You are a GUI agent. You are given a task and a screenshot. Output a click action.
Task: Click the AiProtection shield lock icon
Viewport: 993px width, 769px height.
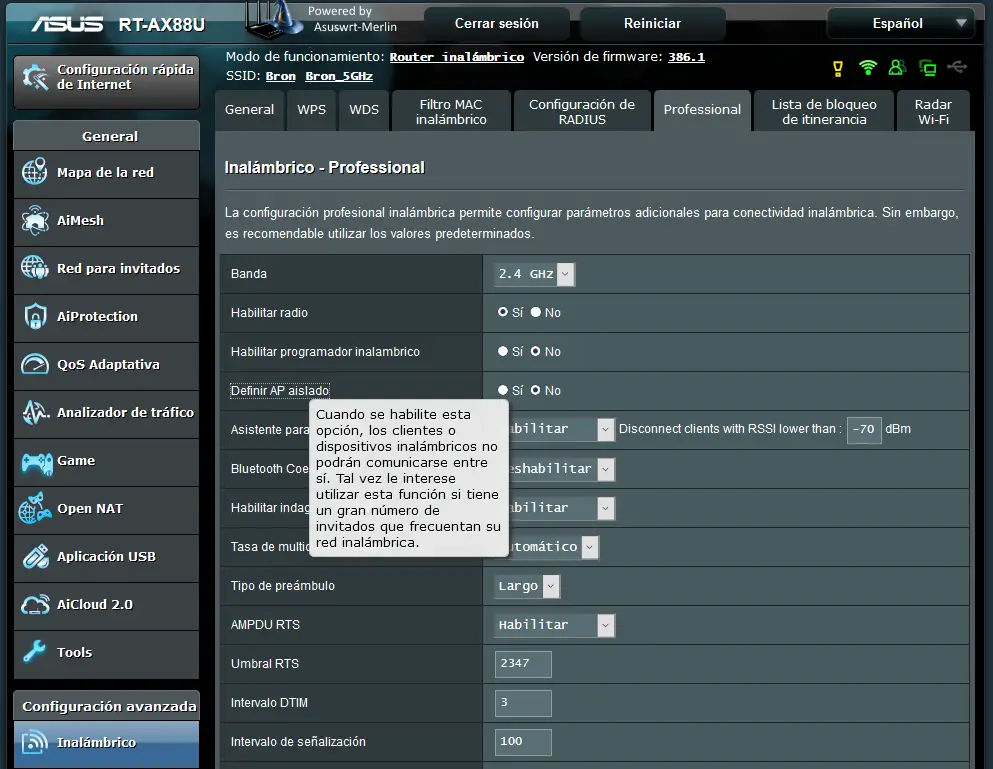tap(35, 316)
